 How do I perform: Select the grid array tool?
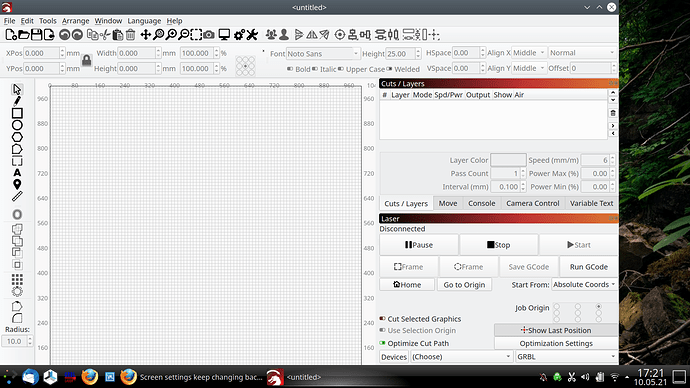[17, 279]
